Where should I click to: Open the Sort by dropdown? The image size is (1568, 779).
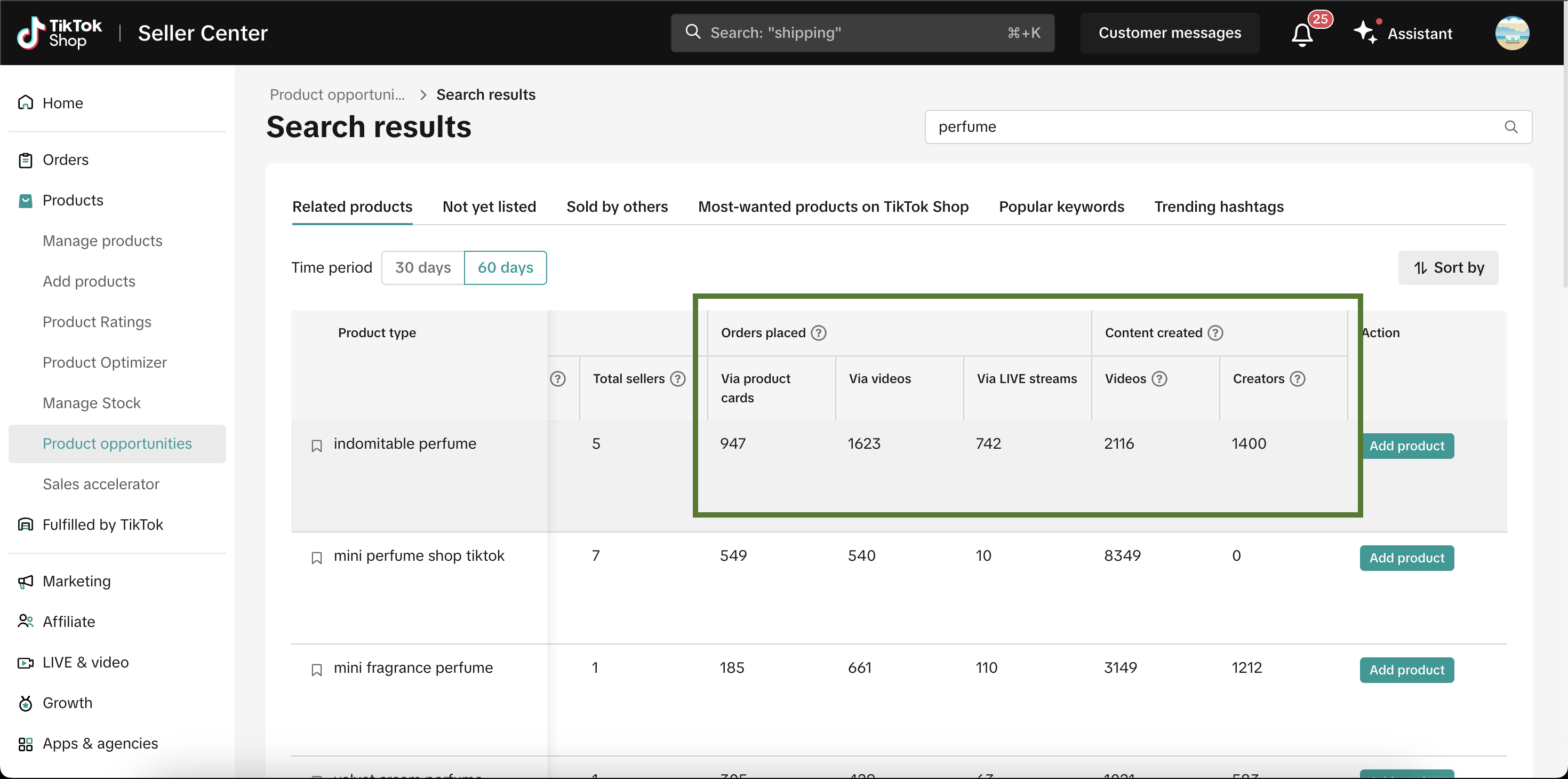1447,267
